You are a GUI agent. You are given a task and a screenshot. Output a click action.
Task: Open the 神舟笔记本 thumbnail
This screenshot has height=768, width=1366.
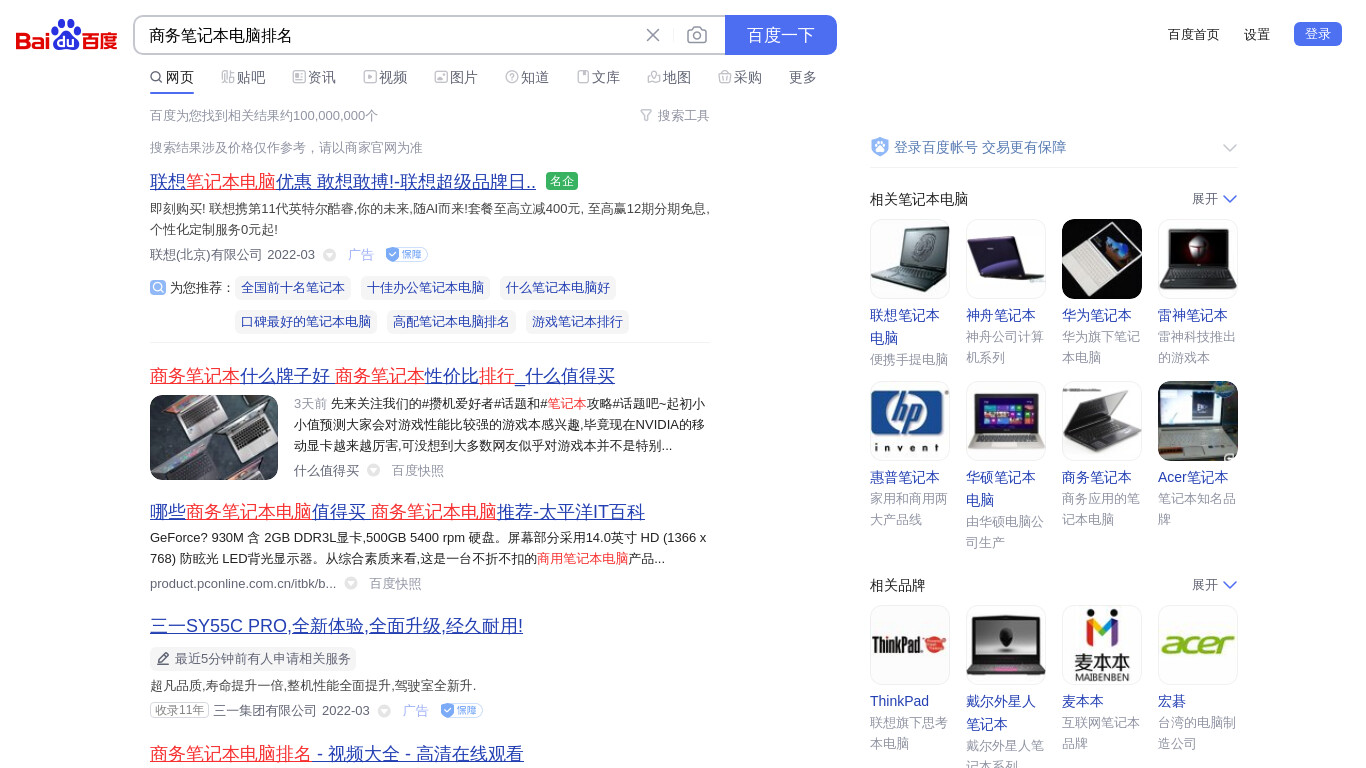click(1006, 259)
